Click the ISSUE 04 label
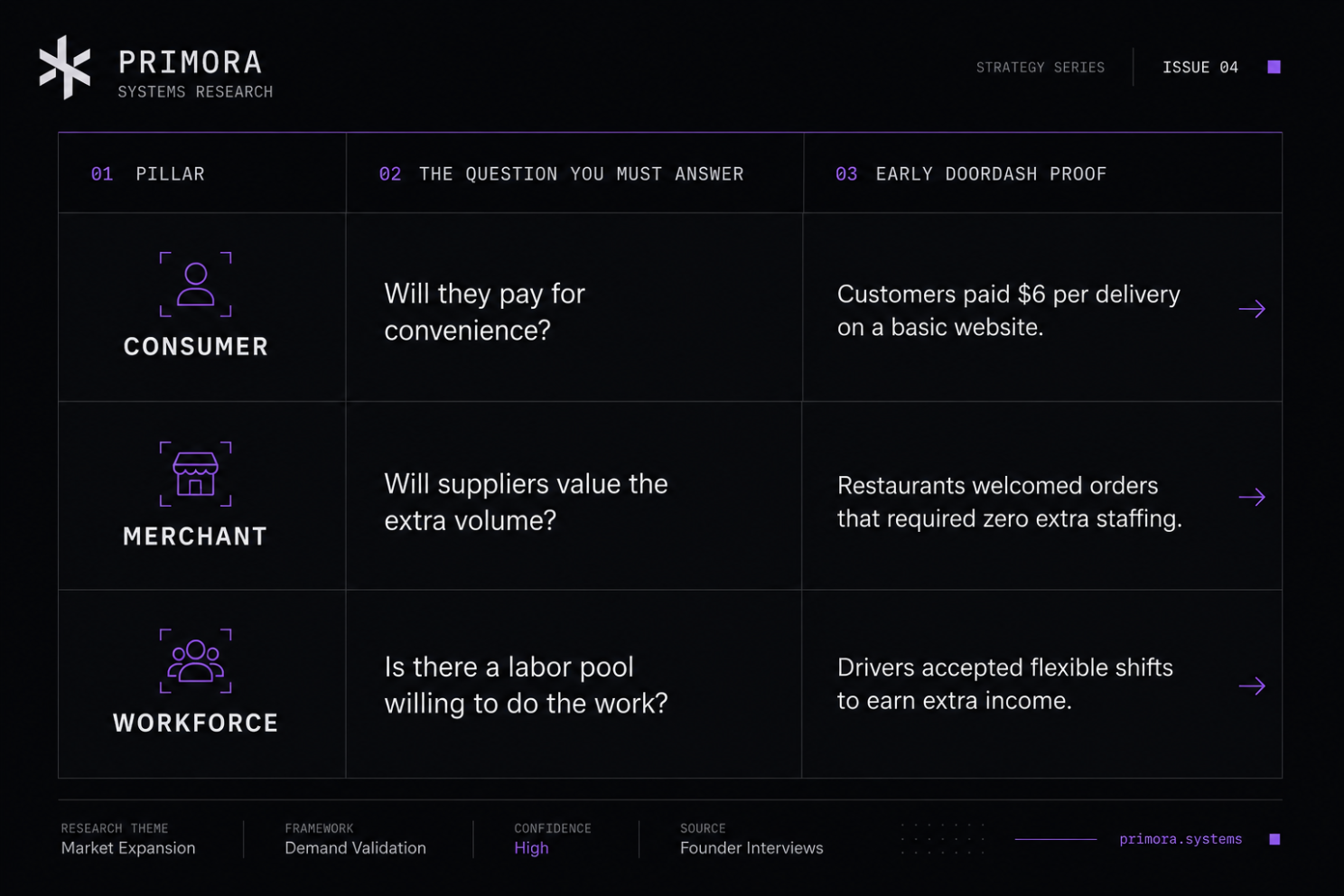This screenshot has width=1344, height=896. pos(1200,68)
